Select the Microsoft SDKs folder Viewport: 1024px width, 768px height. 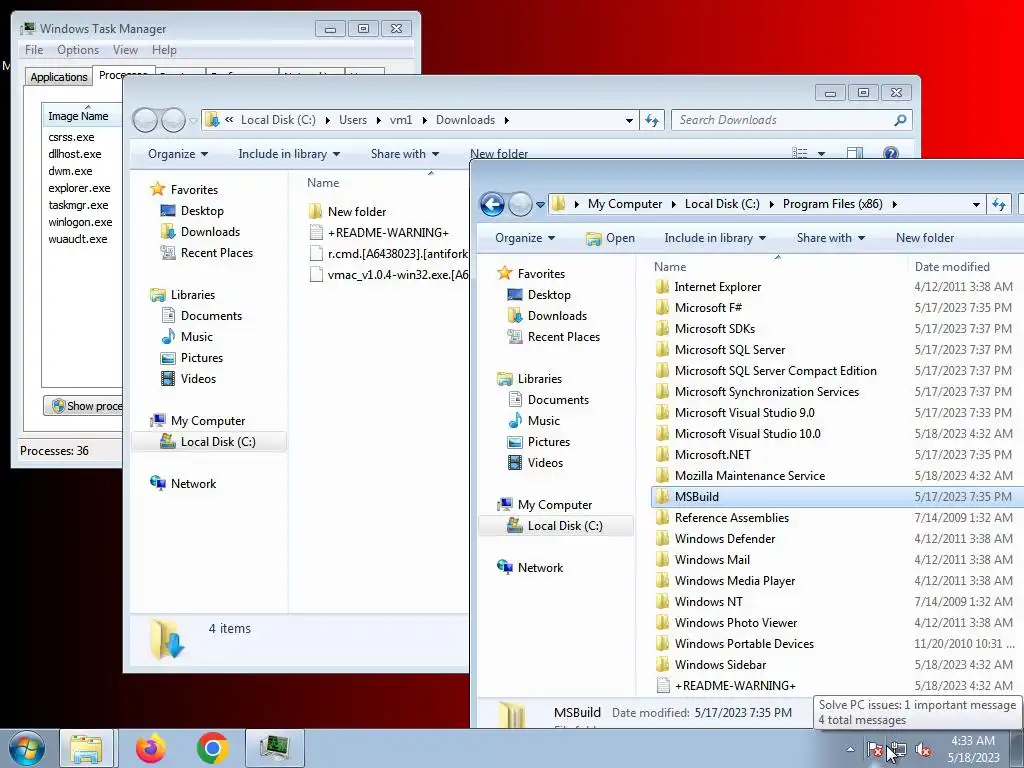(714, 328)
